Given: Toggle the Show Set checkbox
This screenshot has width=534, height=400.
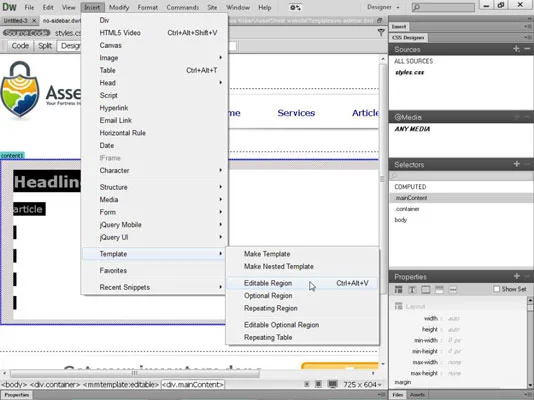Looking at the screenshot, I should click(x=496, y=289).
